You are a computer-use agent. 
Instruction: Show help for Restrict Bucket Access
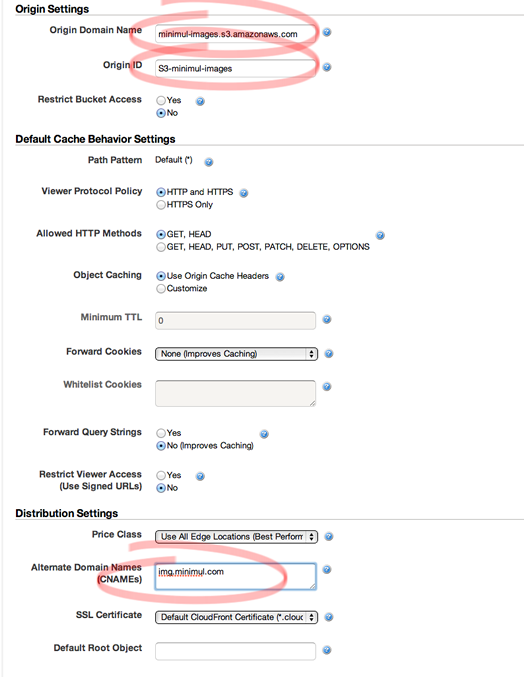tap(200, 101)
